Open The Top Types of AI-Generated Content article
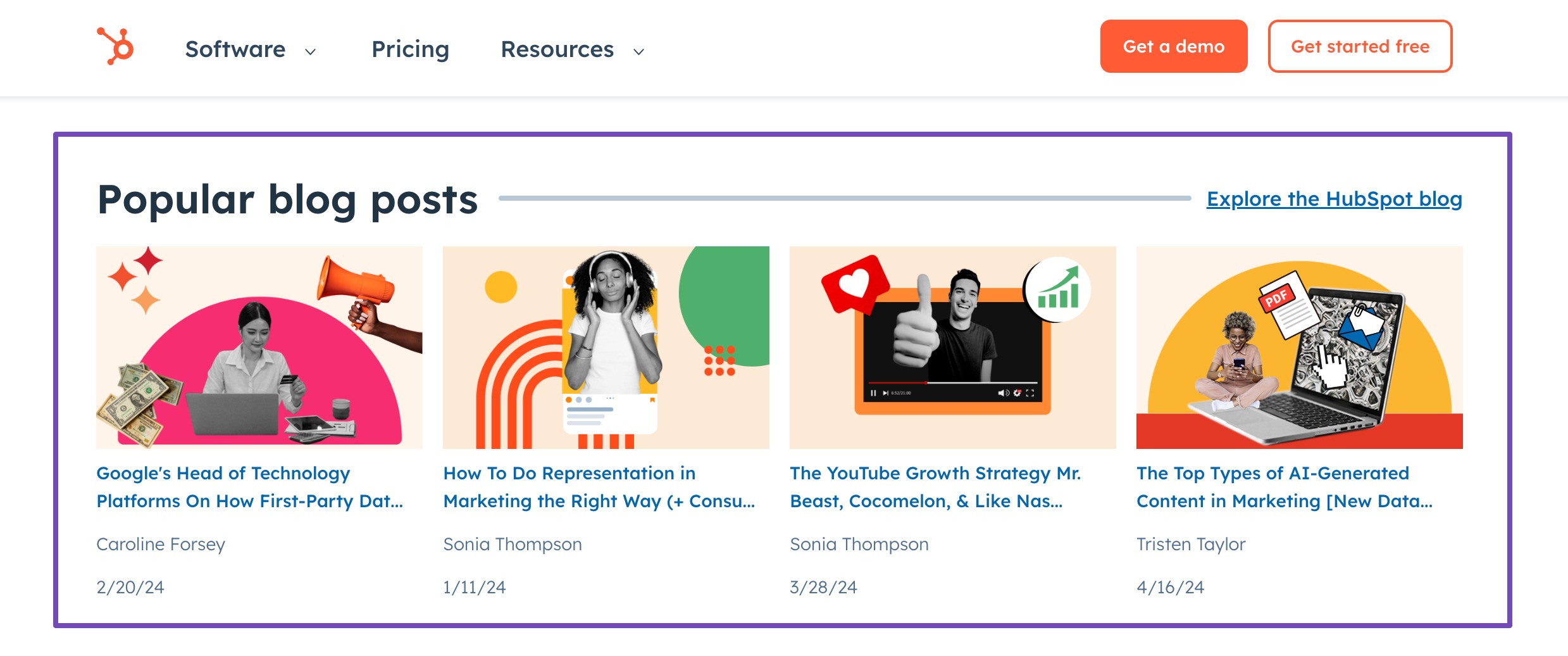Image resolution: width=1568 pixels, height=656 pixels. pyautogui.click(x=1285, y=487)
